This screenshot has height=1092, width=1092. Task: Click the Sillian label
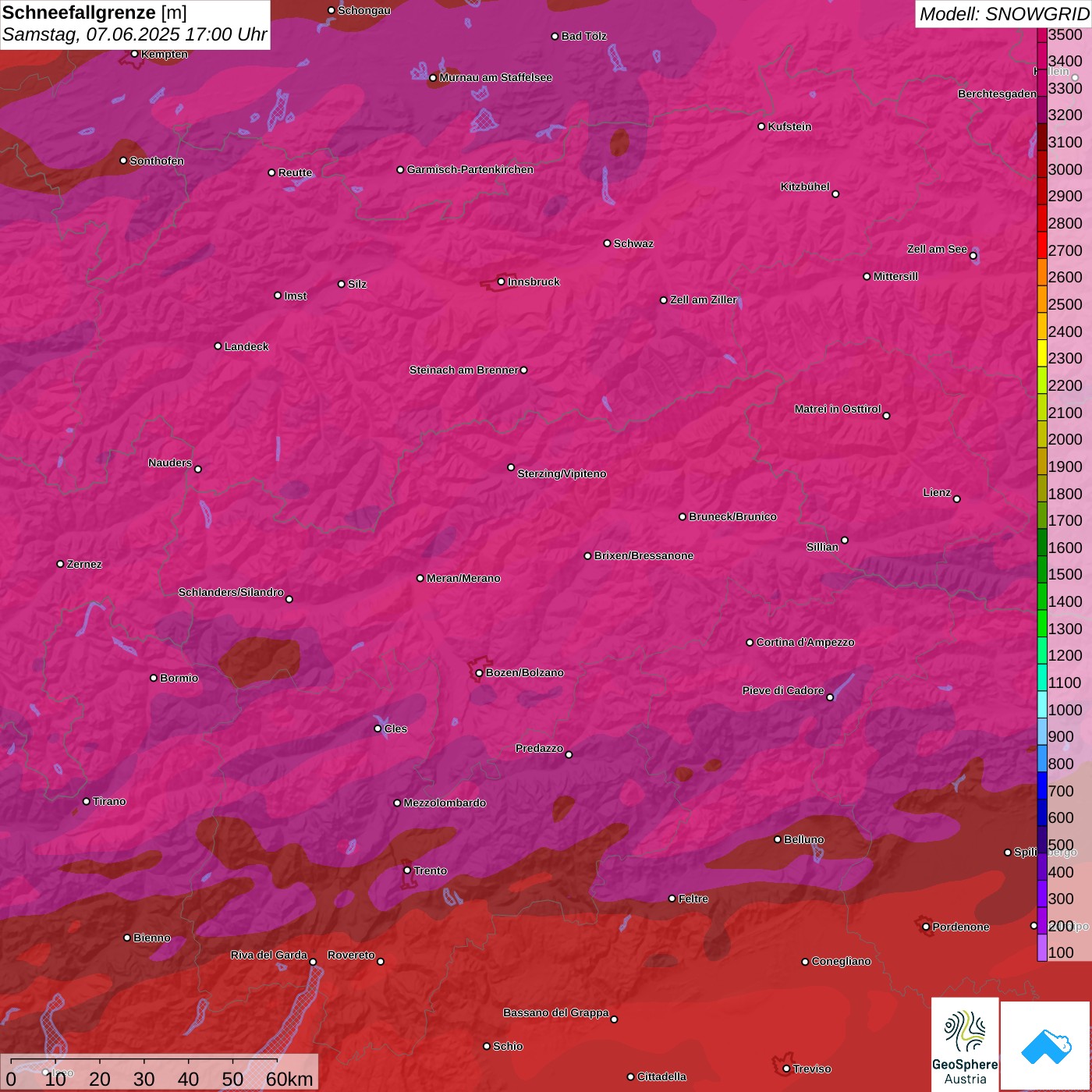pos(822,547)
